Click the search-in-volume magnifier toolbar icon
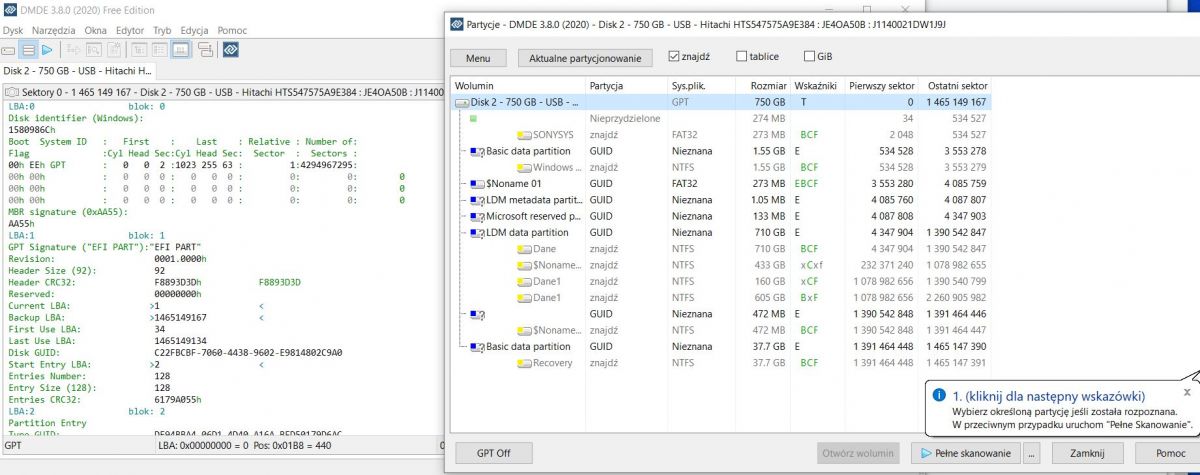This screenshot has width=1200, height=475. point(93,49)
